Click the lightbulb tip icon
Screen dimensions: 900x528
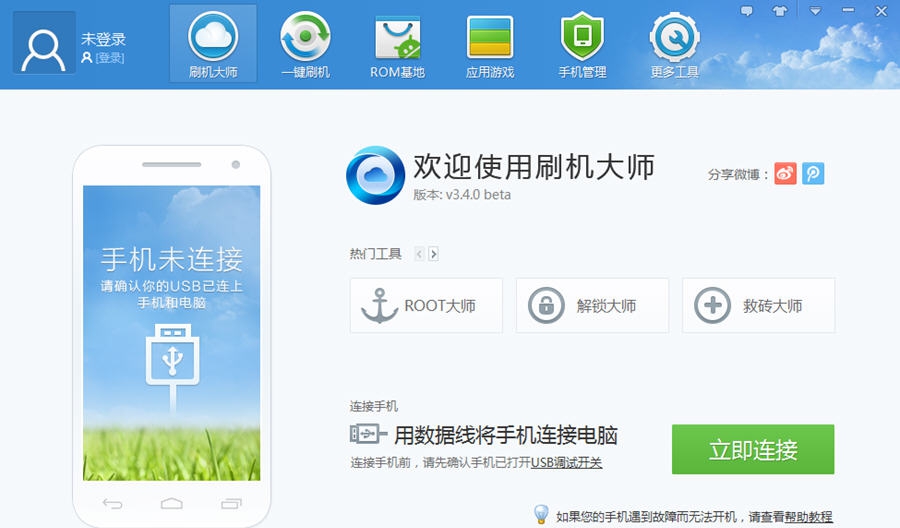541,514
